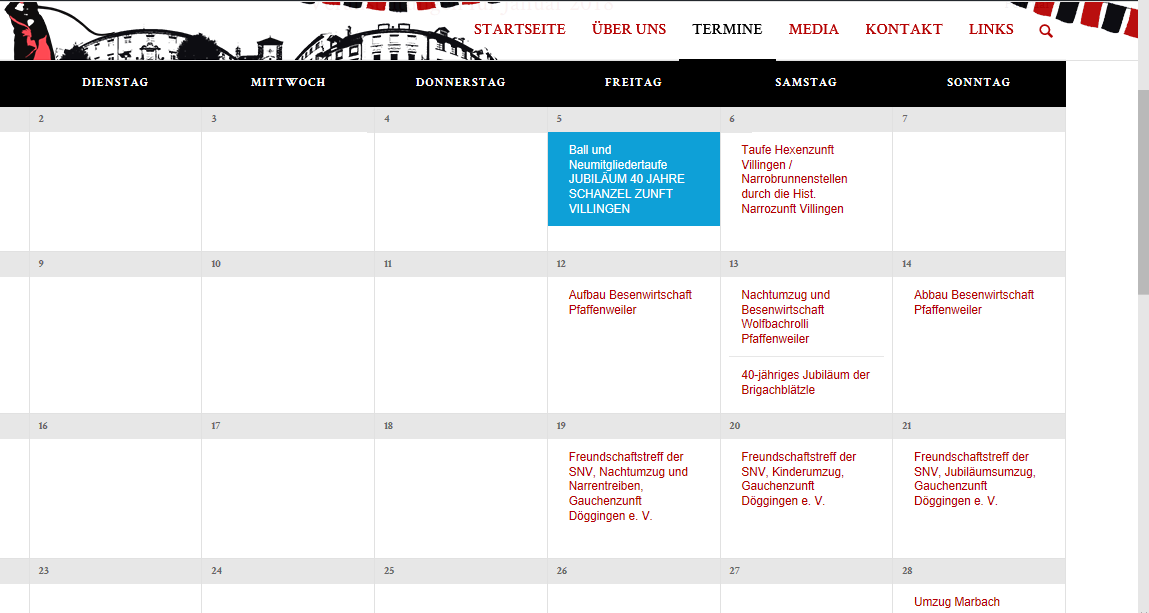Click the Samstag column header
The image size is (1149, 613).
click(806, 82)
